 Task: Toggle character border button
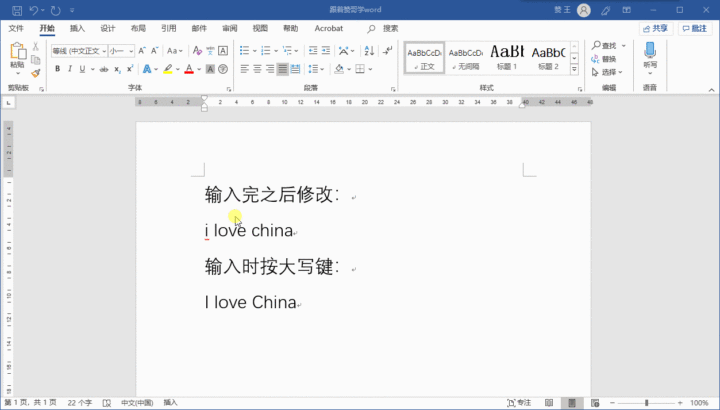223,51
